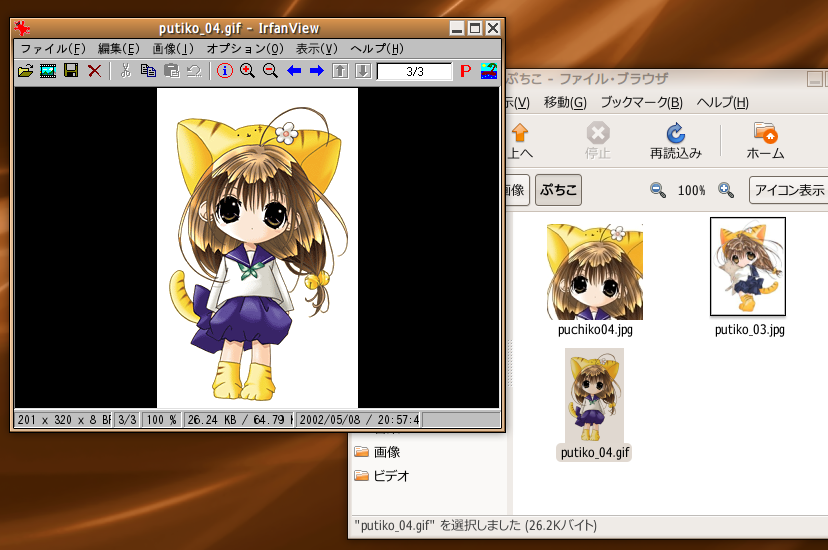Open the 表示(V) menu in IrfanView
The height and width of the screenshot is (550, 828).
pos(316,49)
